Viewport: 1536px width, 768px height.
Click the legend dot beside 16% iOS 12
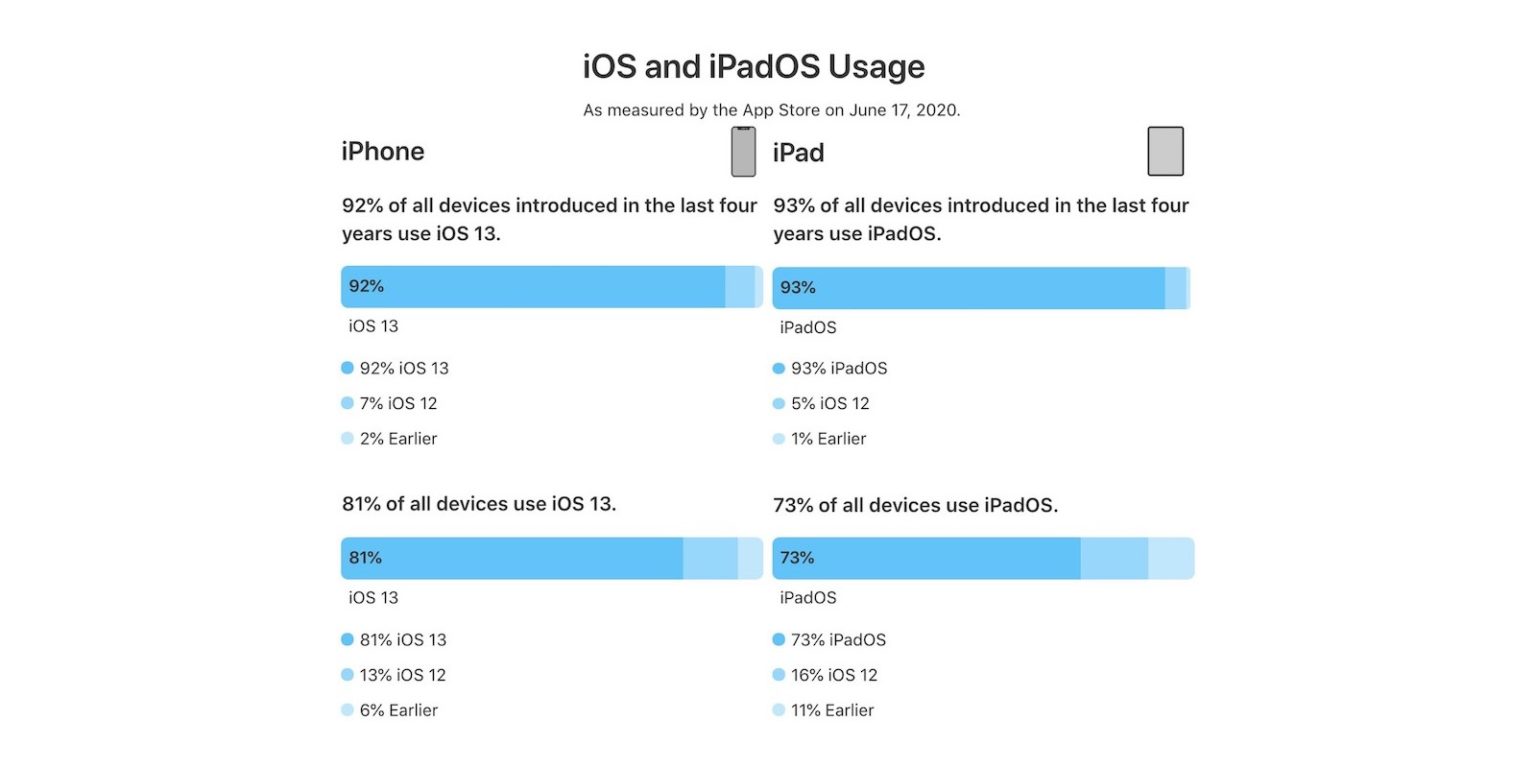779,675
